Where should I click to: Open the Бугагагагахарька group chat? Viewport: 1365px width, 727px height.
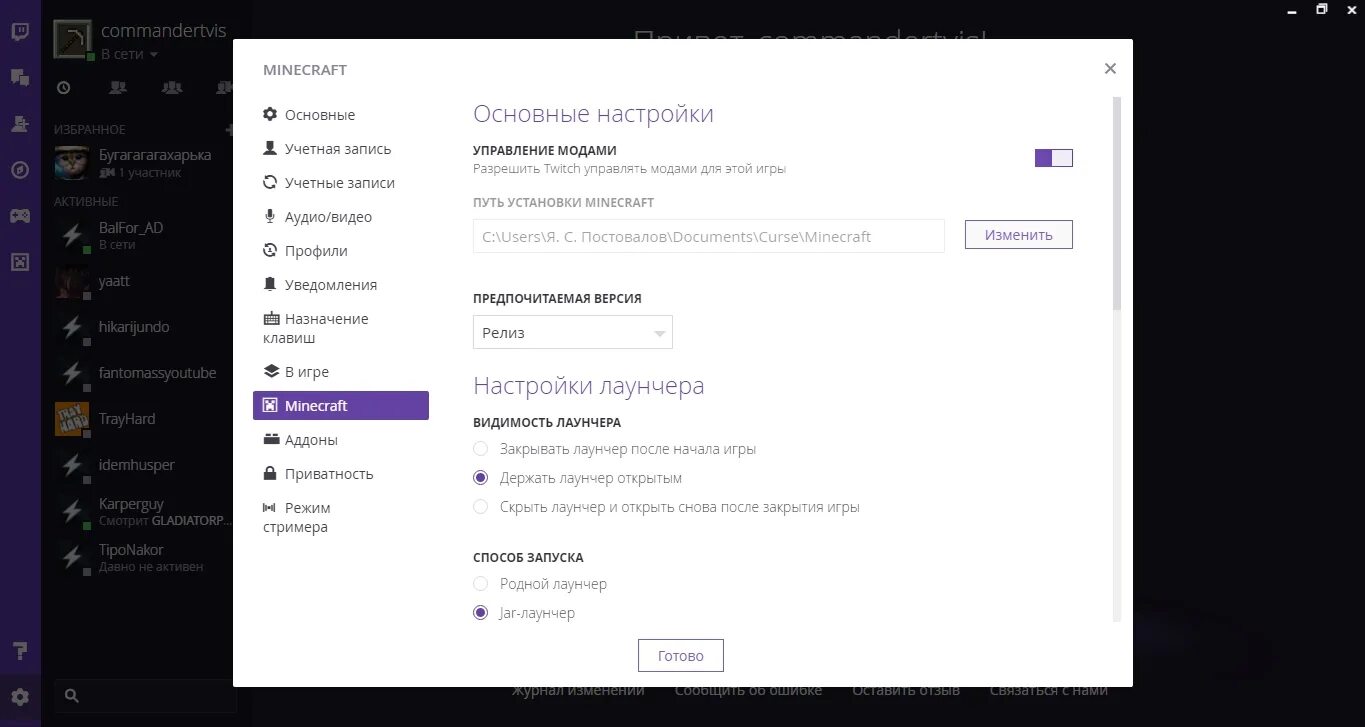click(x=145, y=163)
